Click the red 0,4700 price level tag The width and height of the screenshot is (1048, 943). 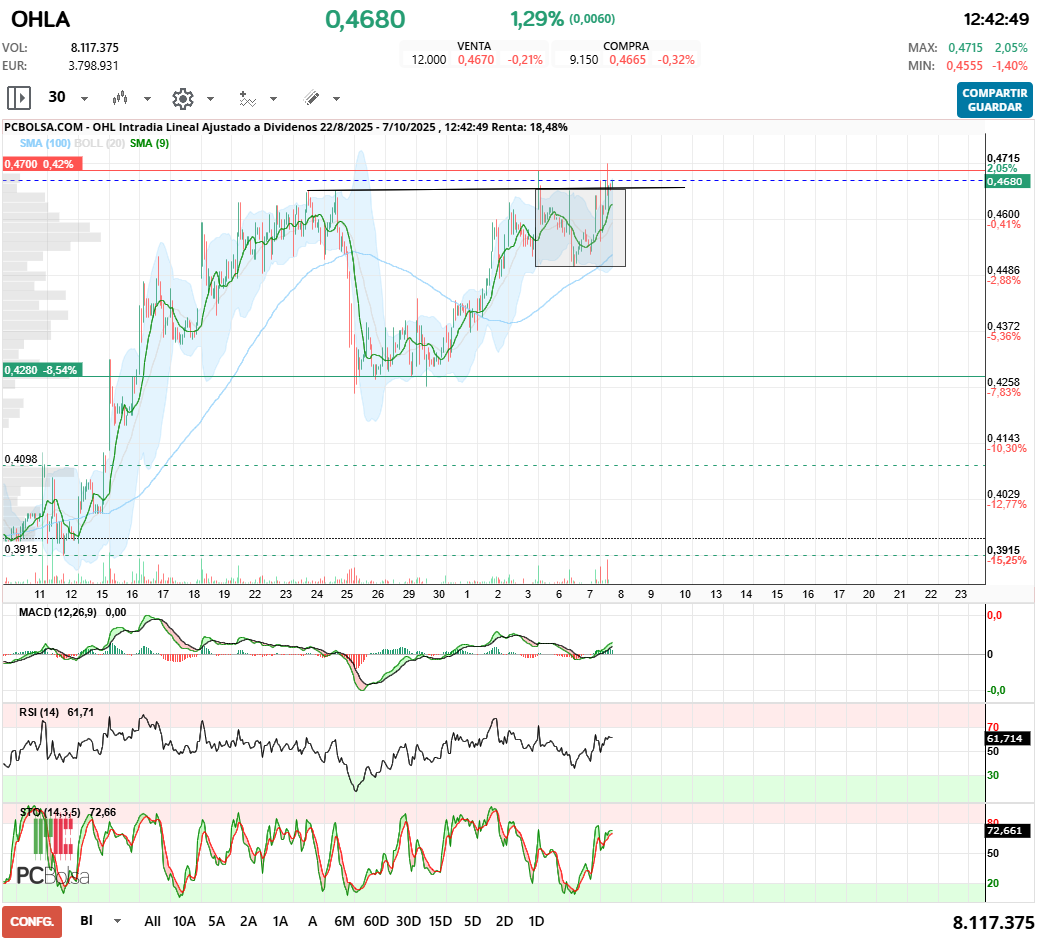pos(42,164)
